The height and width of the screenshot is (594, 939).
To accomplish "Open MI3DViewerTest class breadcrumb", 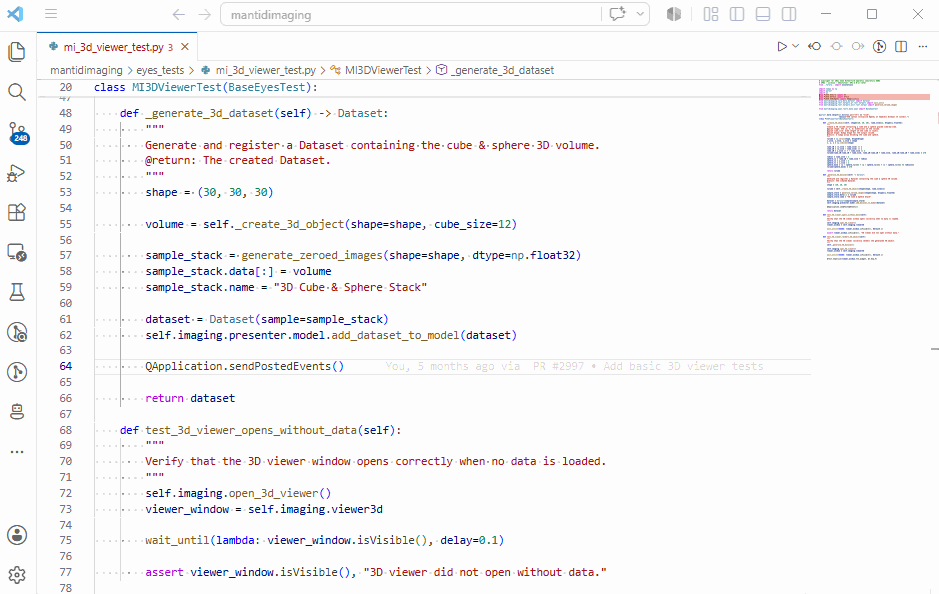I will click(375, 70).
